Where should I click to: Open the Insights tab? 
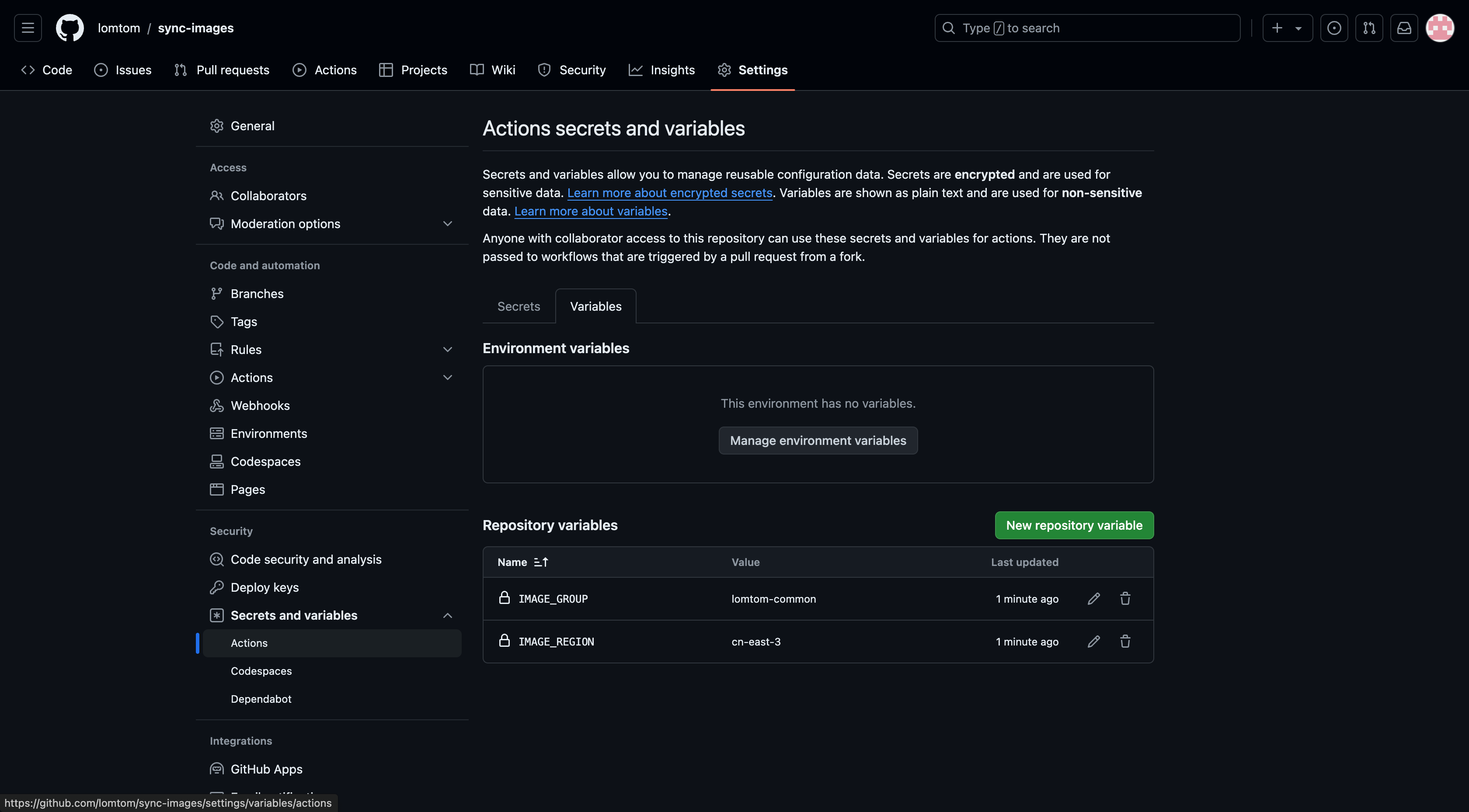click(661, 69)
